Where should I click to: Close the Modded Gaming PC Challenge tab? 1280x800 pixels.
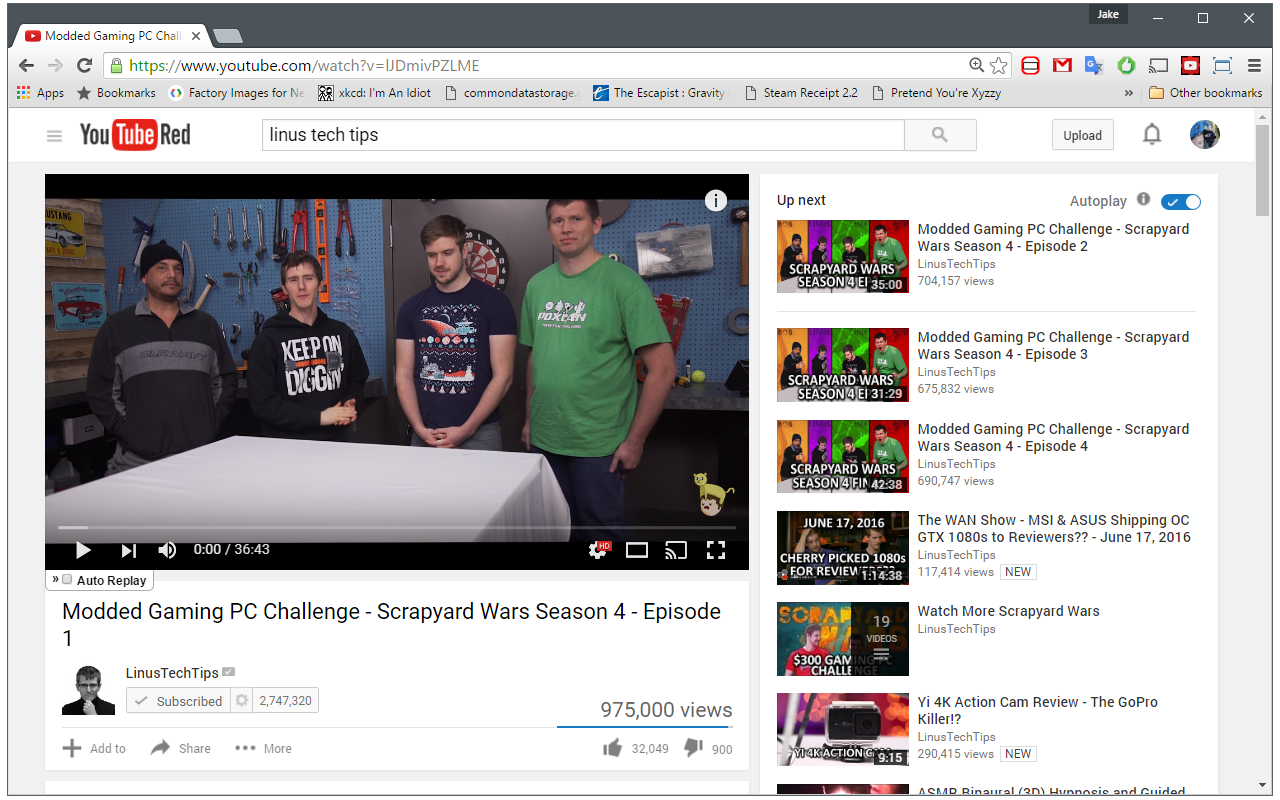tap(195, 36)
